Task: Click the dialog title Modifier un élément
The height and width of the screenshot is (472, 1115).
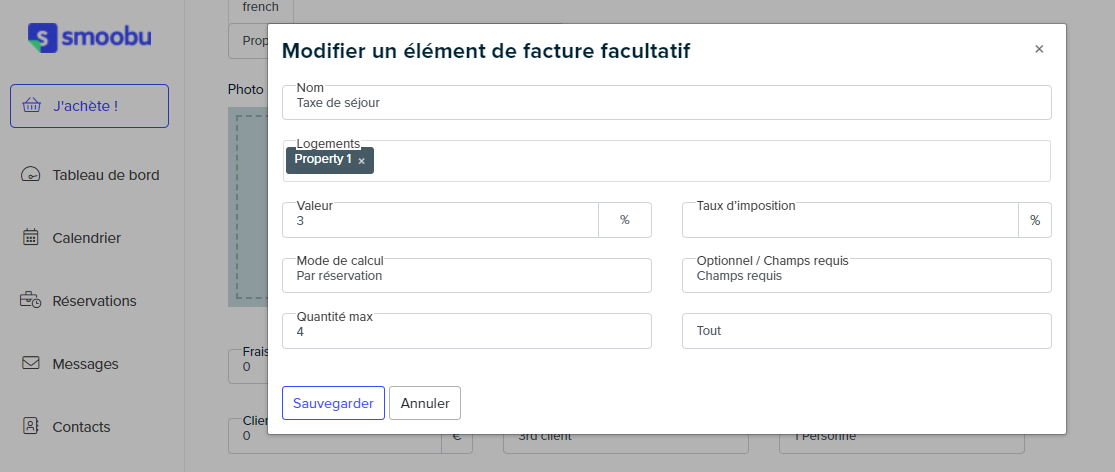Action: point(486,50)
